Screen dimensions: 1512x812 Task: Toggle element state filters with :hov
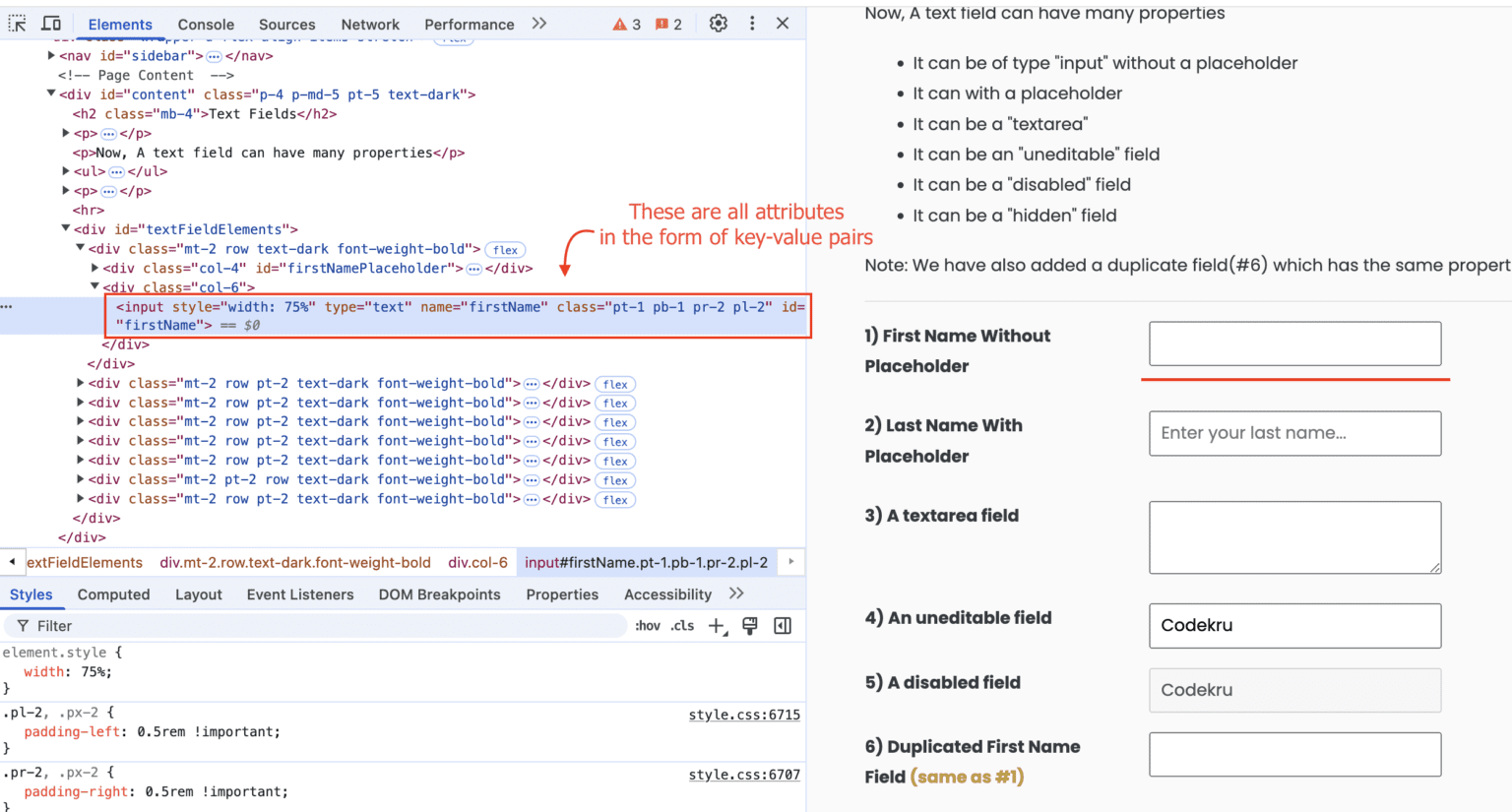coord(647,625)
